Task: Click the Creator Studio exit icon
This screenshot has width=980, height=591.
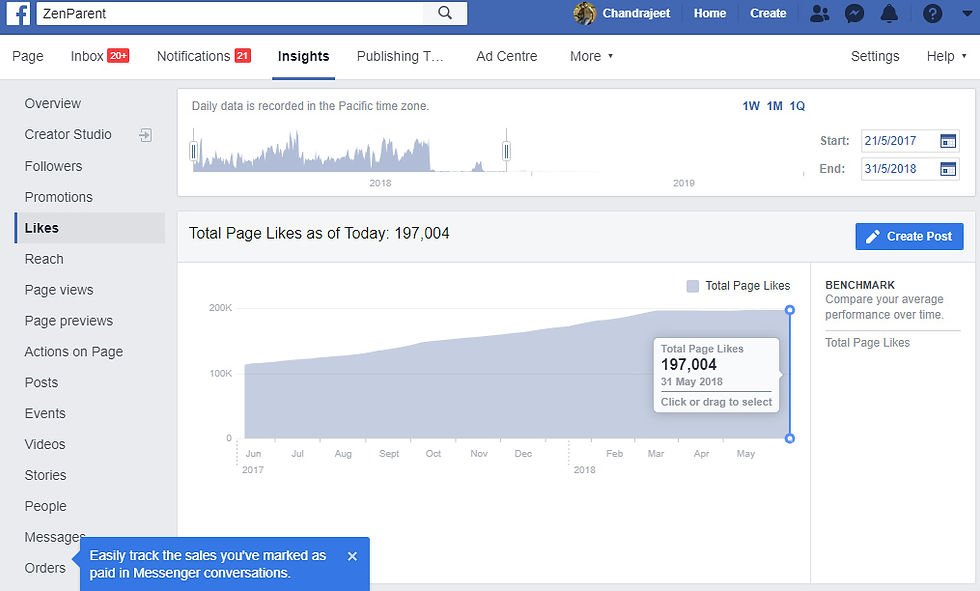Action: pos(145,135)
